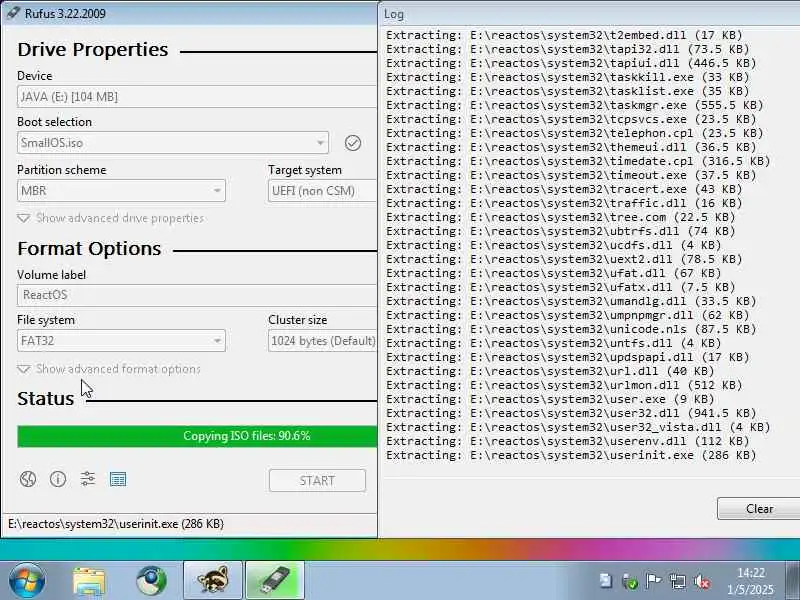The width and height of the screenshot is (800, 600).
Task: Click log line for tree.com (22.5 KB)
Action: coord(560,217)
